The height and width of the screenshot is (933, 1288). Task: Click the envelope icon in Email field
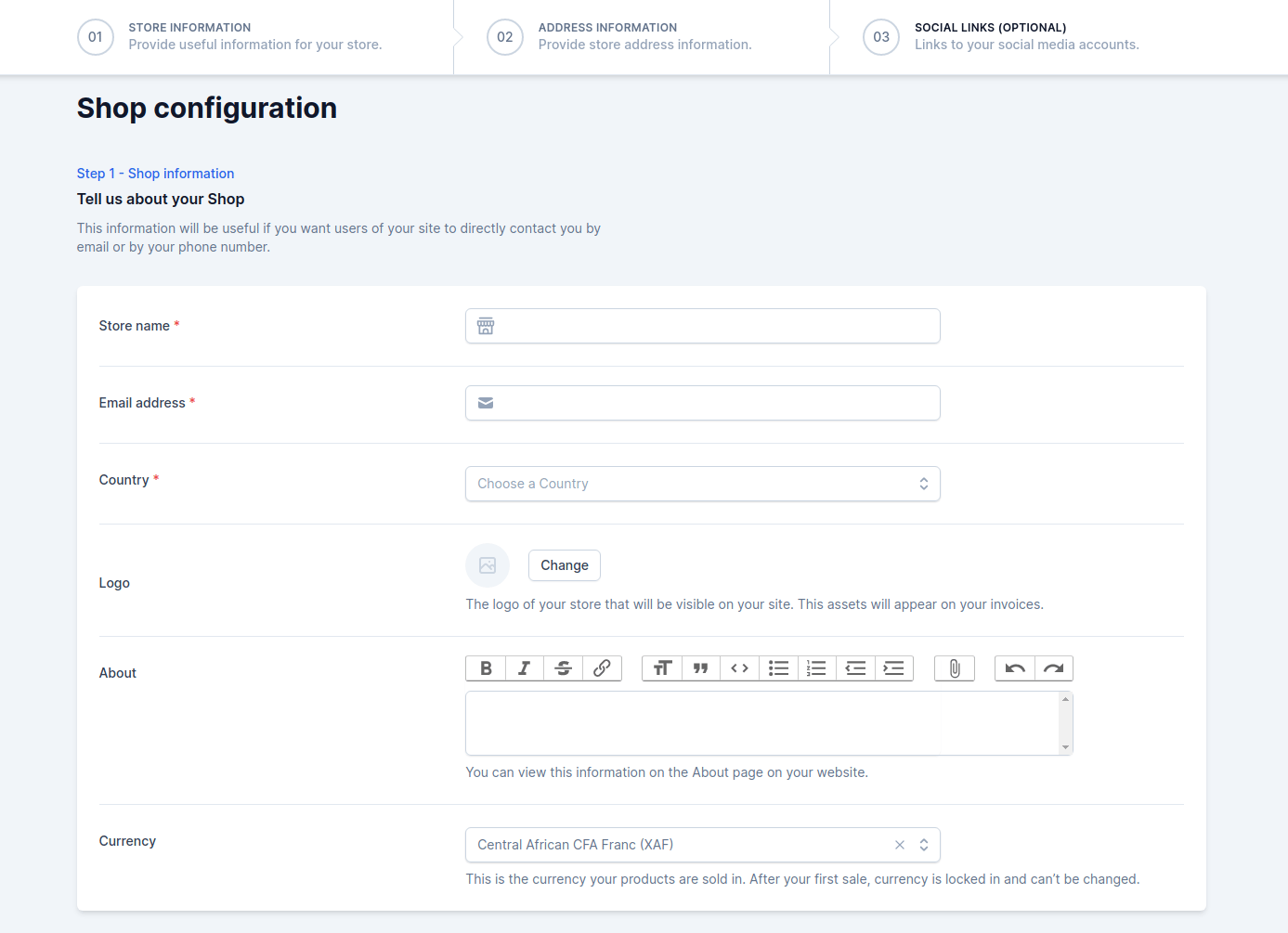pyautogui.click(x=486, y=403)
